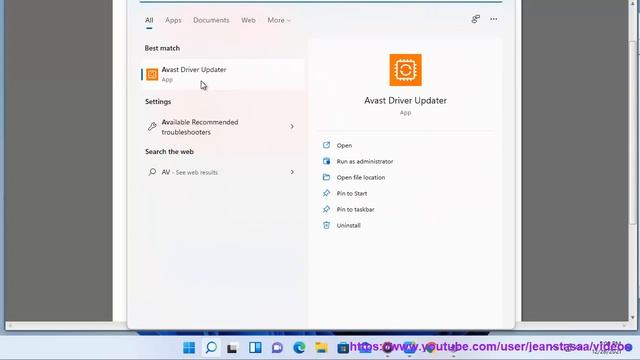Choose Pin to Start
The image size is (640, 360).
click(352, 193)
